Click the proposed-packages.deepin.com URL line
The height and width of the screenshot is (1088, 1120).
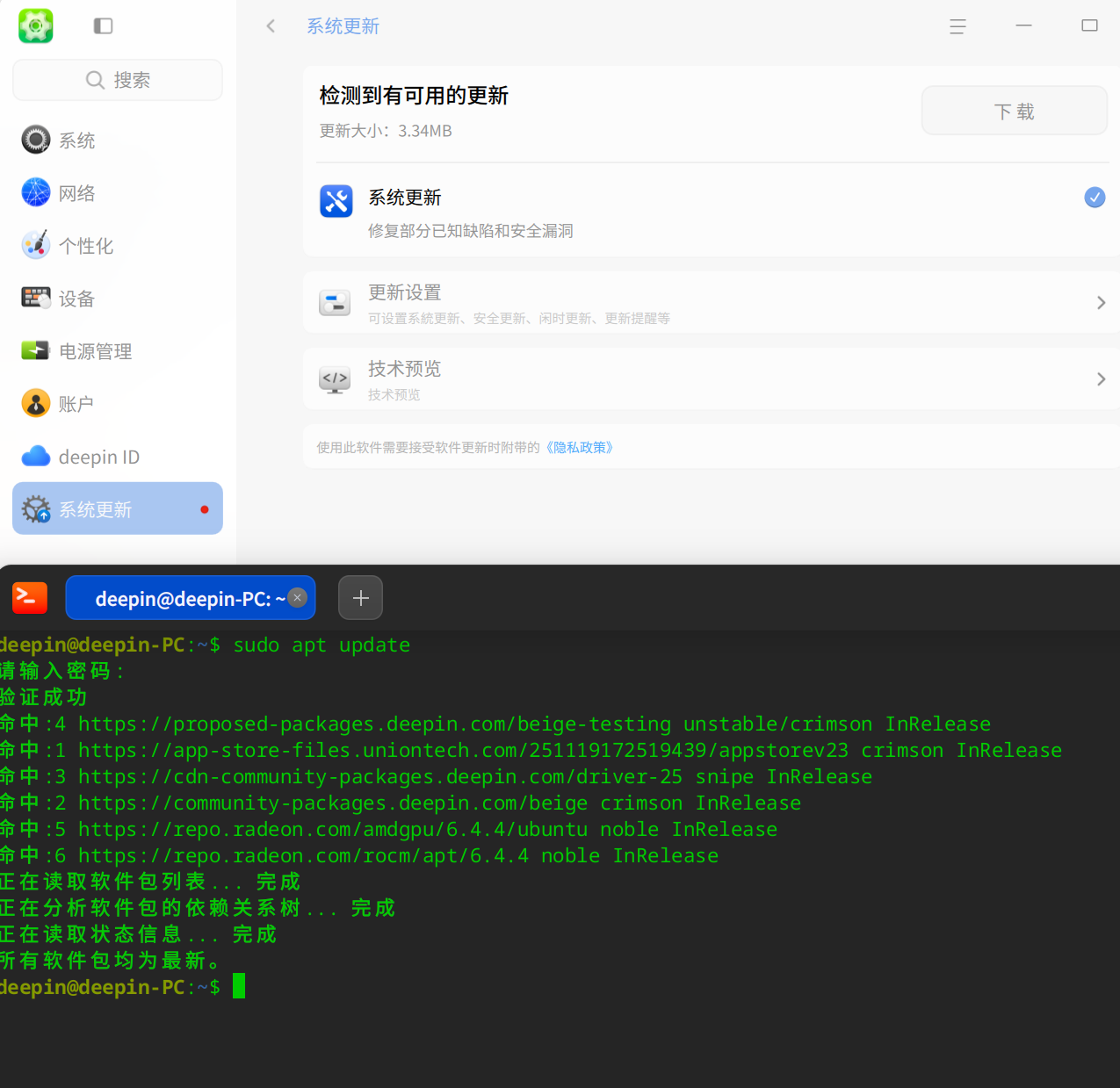click(x=495, y=724)
